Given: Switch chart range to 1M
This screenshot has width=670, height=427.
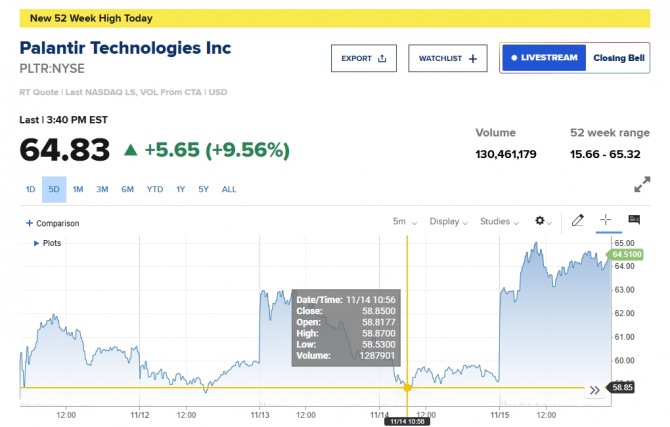Looking at the screenshot, I should [78, 189].
